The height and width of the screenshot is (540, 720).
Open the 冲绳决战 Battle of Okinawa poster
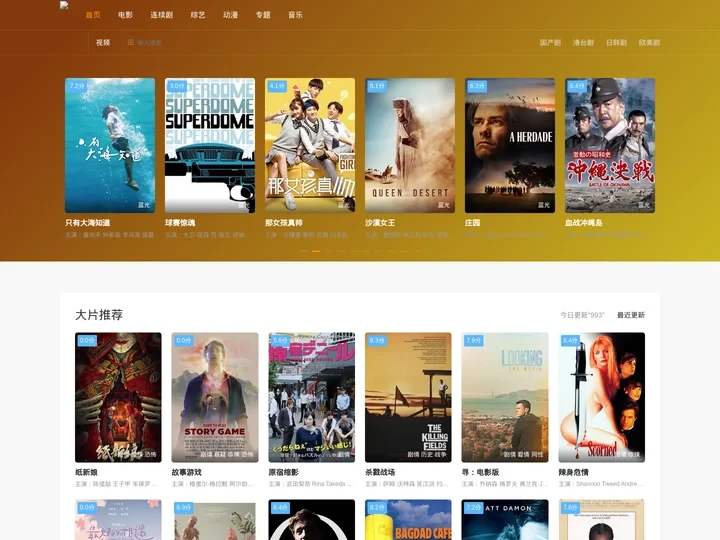tap(610, 145)
